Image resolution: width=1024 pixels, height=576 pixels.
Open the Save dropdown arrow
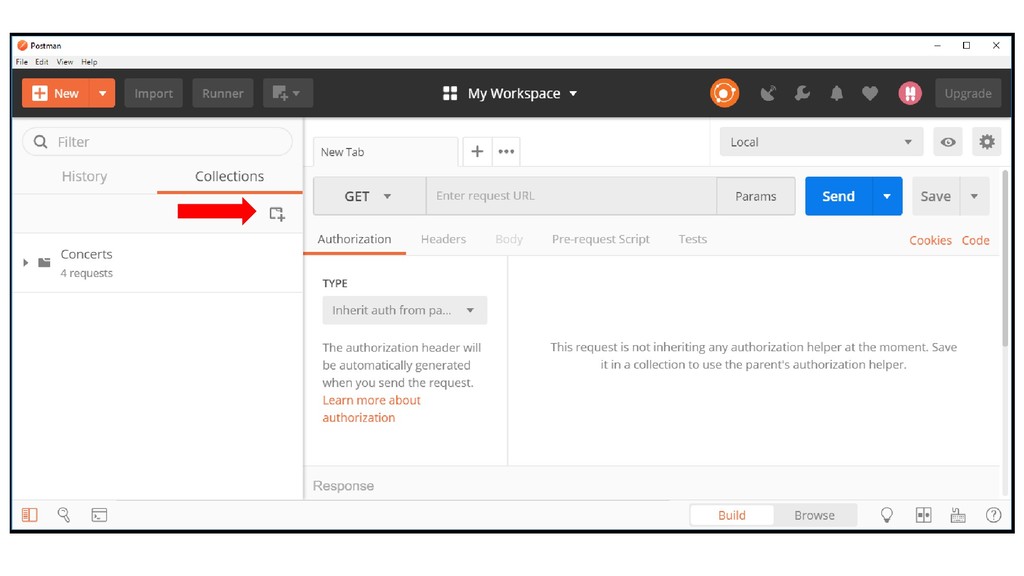point(974,196)
